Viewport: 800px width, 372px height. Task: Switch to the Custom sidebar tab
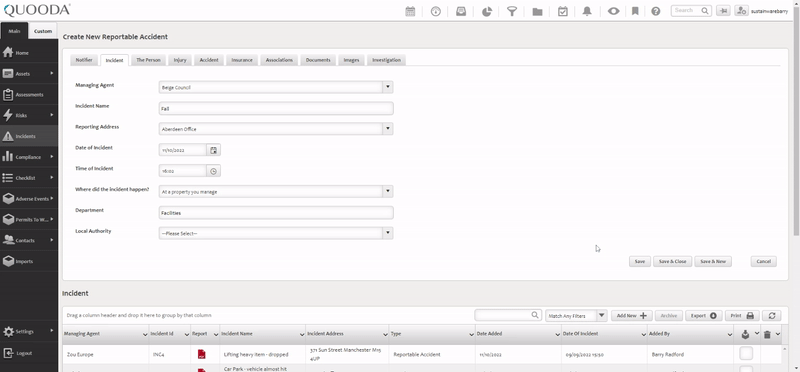pos(43,31)
